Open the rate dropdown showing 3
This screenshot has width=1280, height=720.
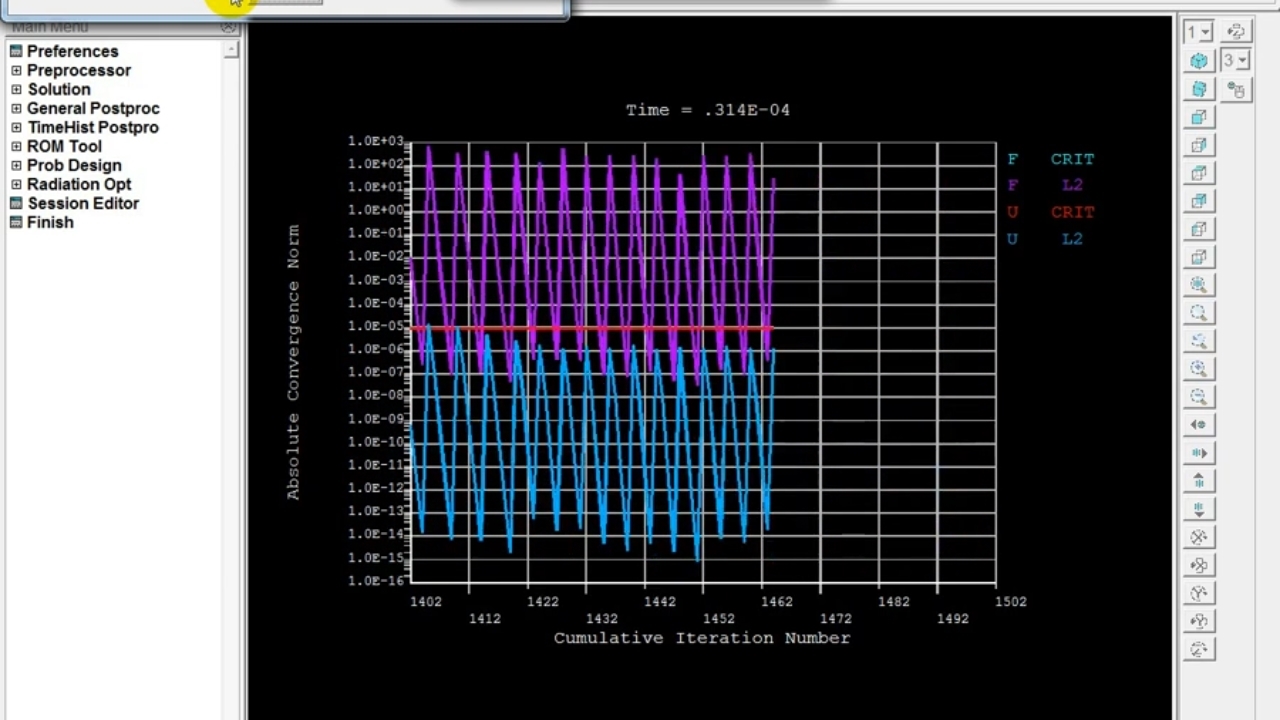point(1235,61)
